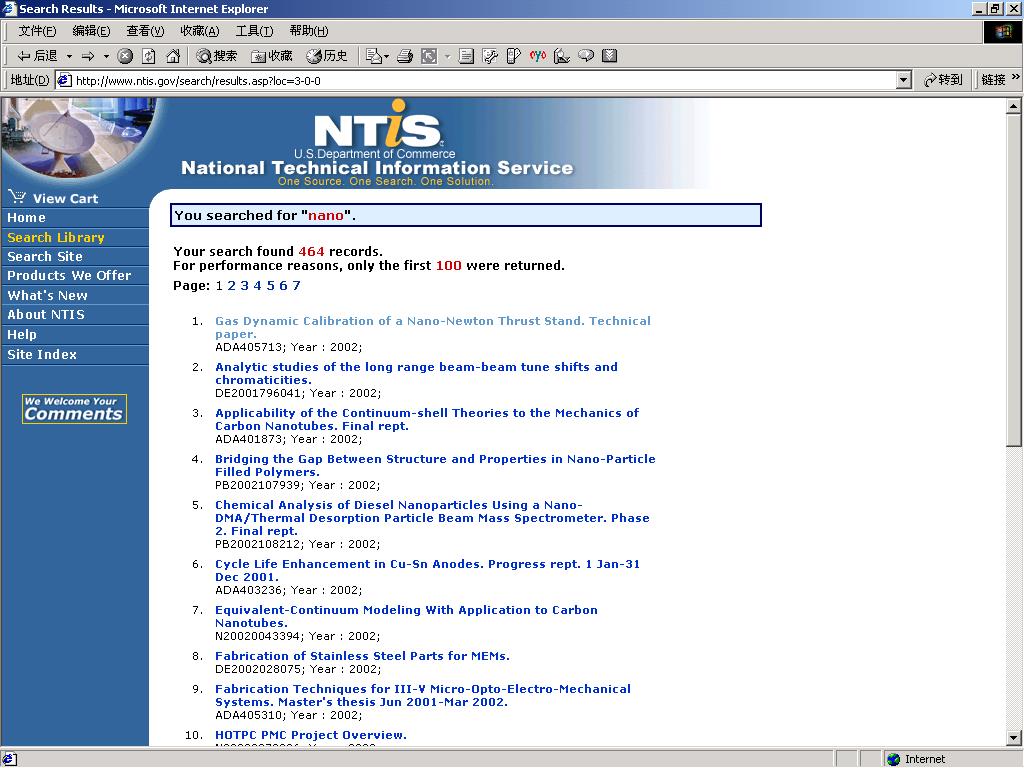The height and width of the screenshot is (768, 1024).
Task: Open About NTIS in sidebar
Action: [46, 315]
